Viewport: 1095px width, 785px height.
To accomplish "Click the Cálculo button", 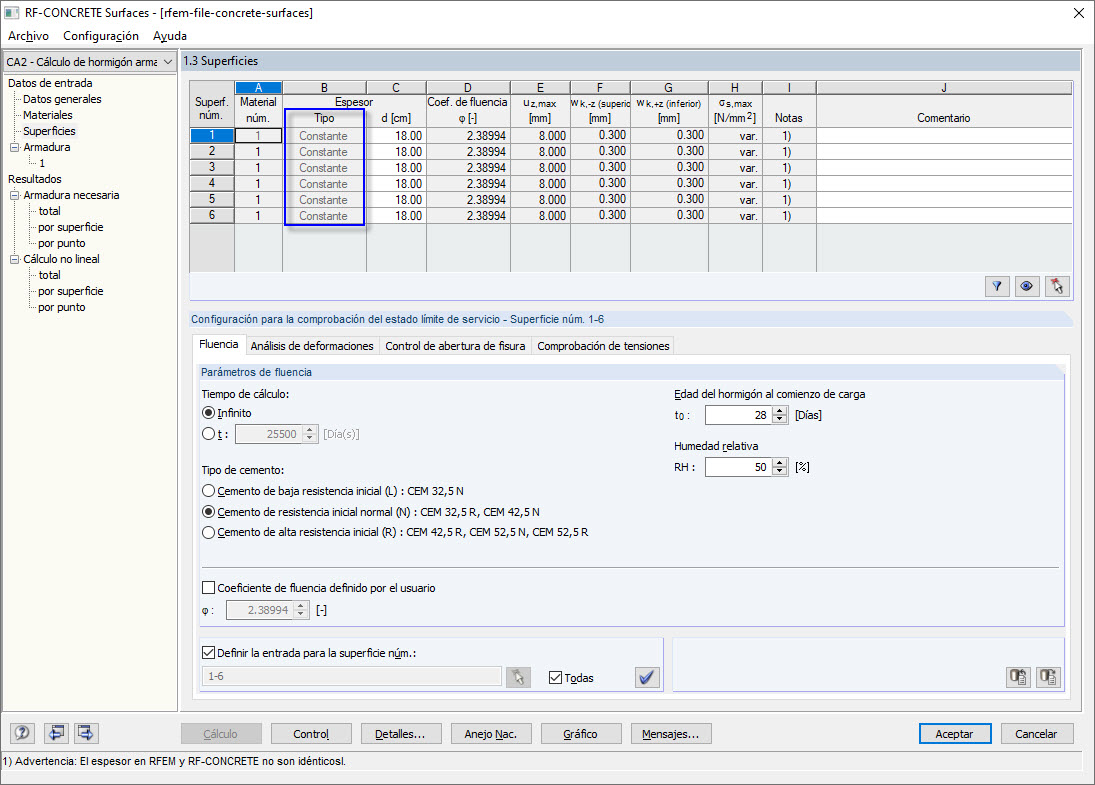I will 221,734.
